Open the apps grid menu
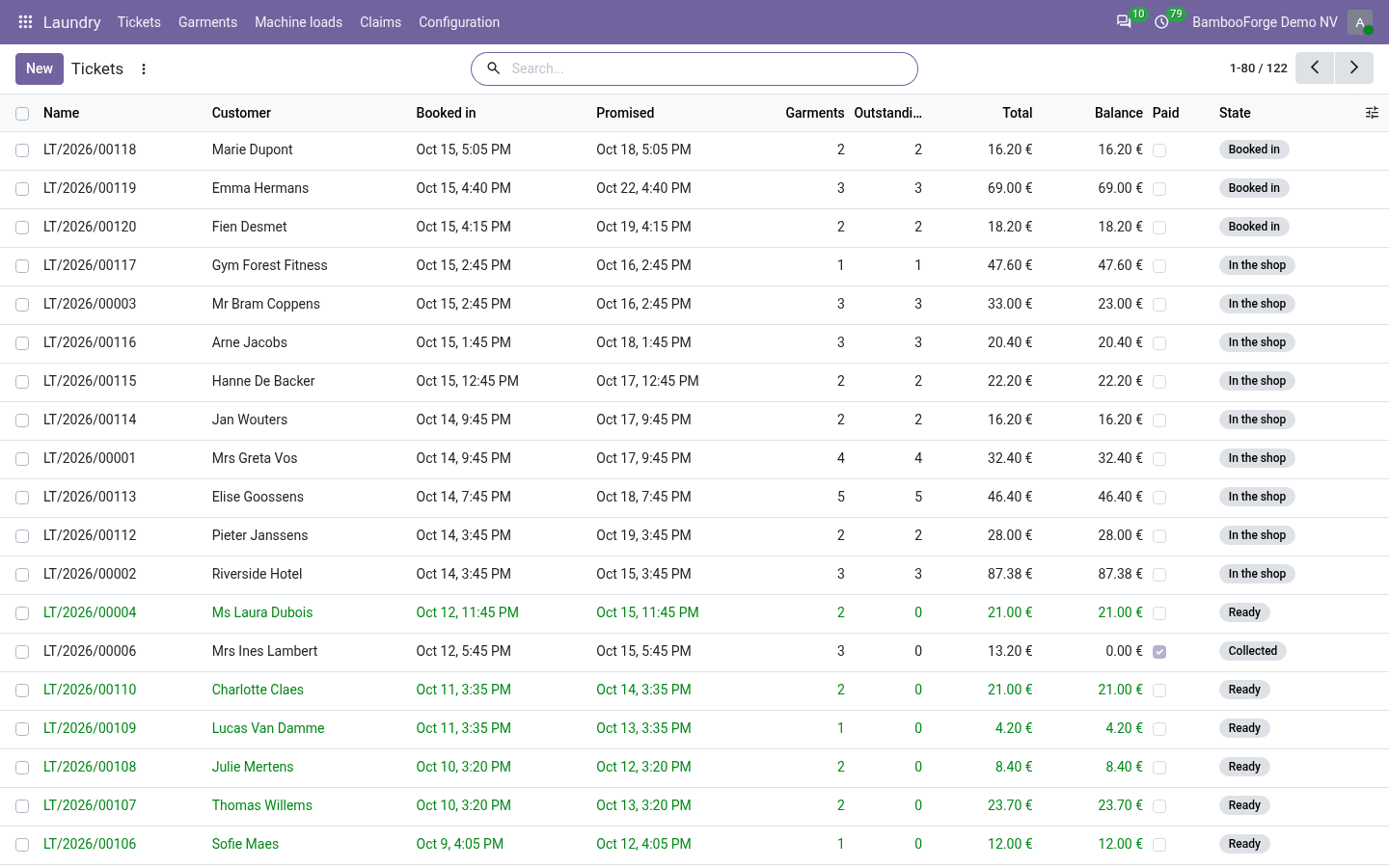 (x=26, y=22)
